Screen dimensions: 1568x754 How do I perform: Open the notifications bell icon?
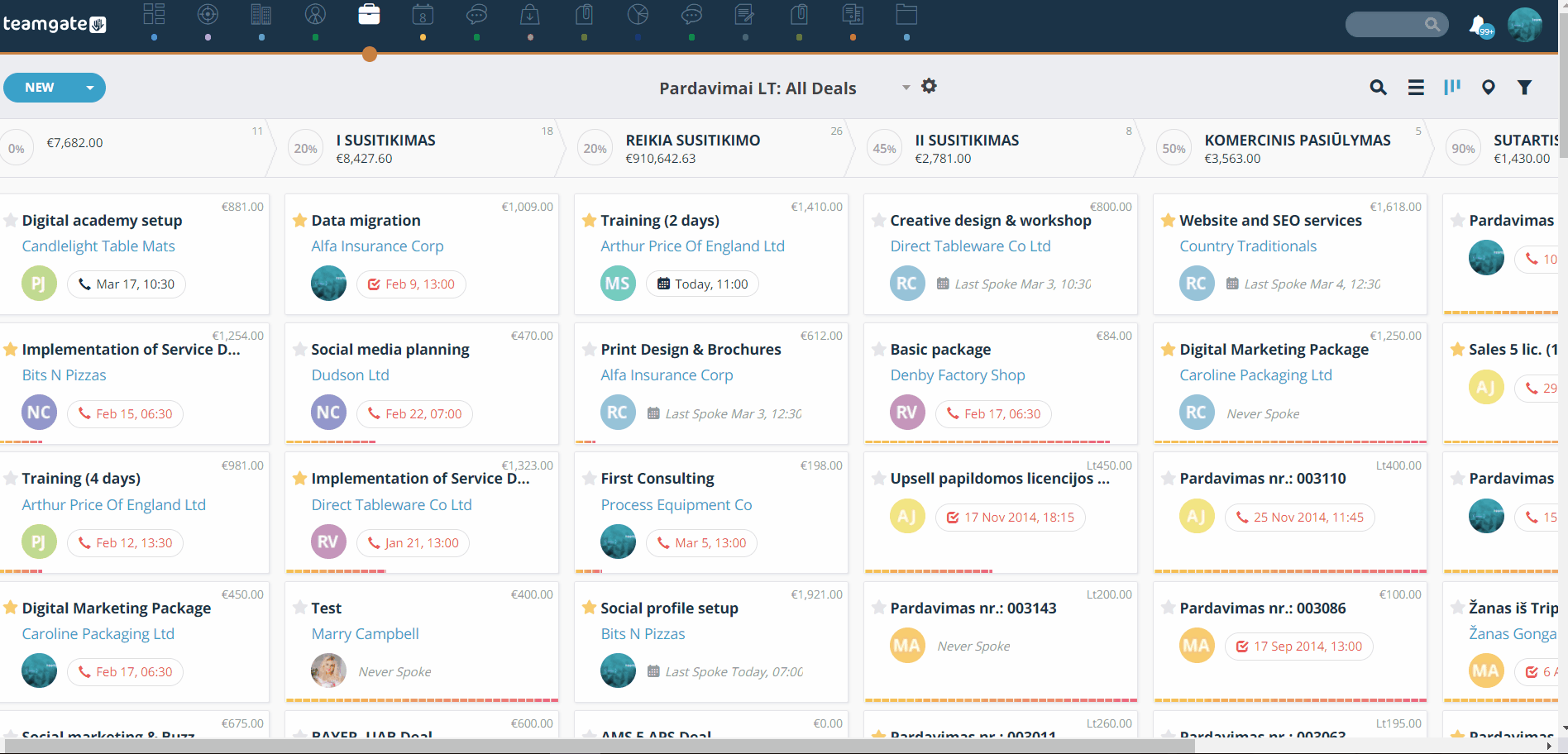tap(1480, 26)
